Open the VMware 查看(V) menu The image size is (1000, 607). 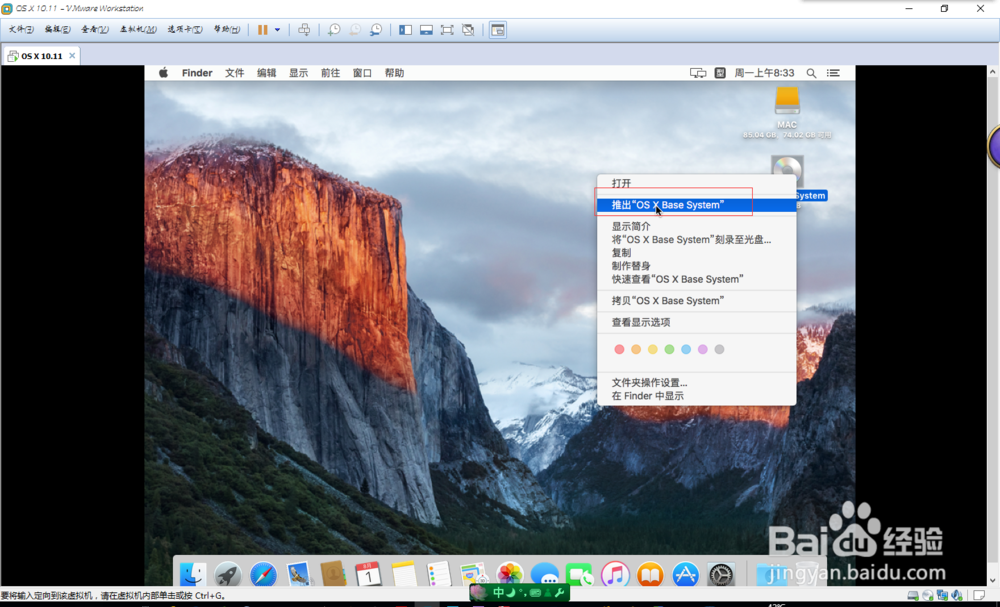click(94, 29)
